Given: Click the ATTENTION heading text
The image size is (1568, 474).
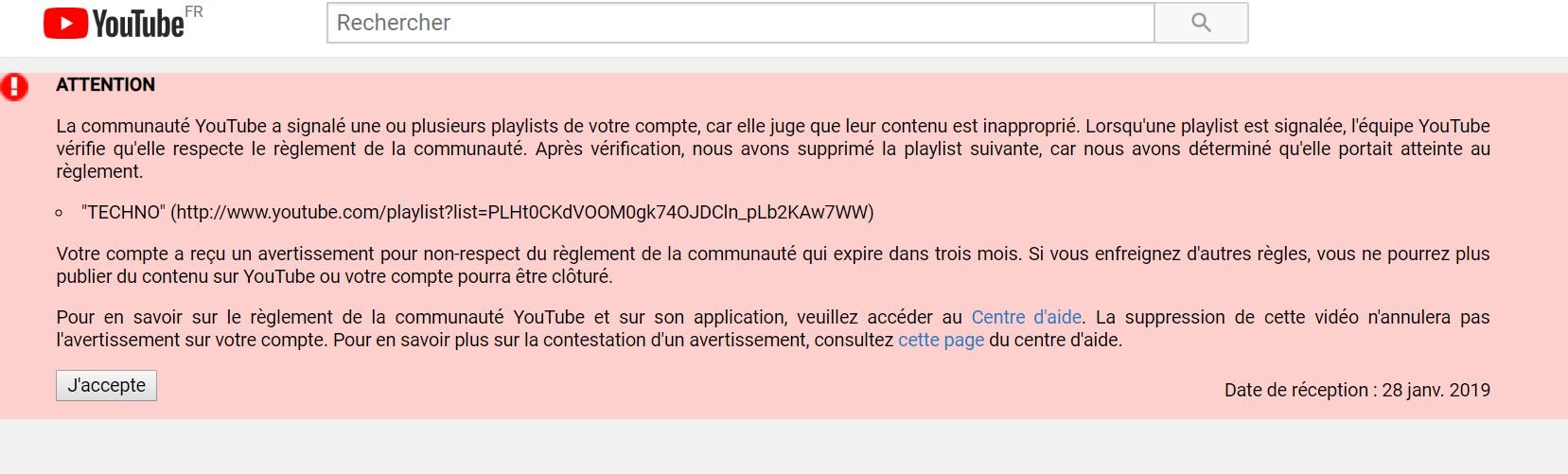Looking at the screenshot, I should coord(105,84).
